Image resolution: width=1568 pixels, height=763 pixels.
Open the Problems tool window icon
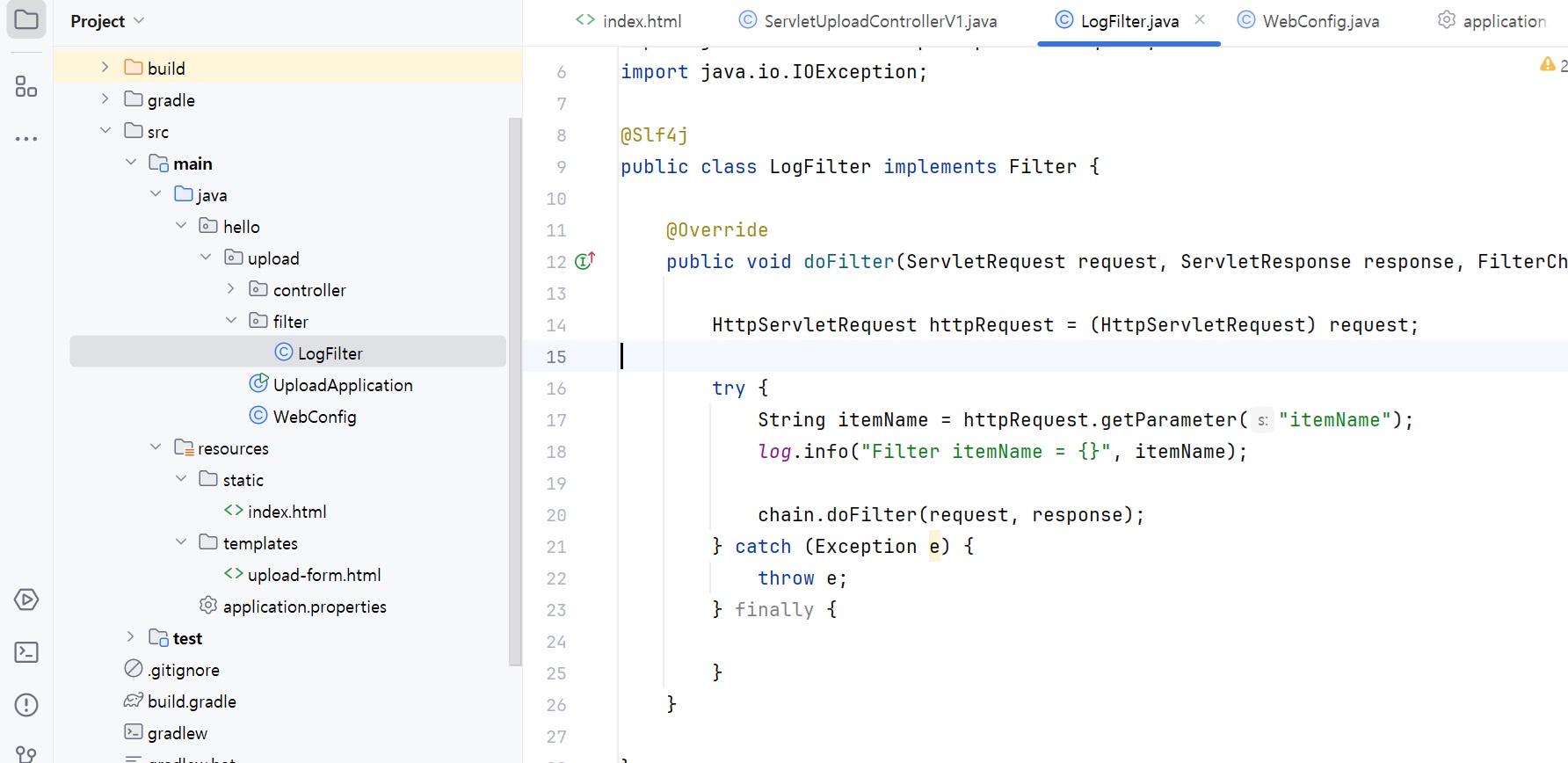pos(26,705)
